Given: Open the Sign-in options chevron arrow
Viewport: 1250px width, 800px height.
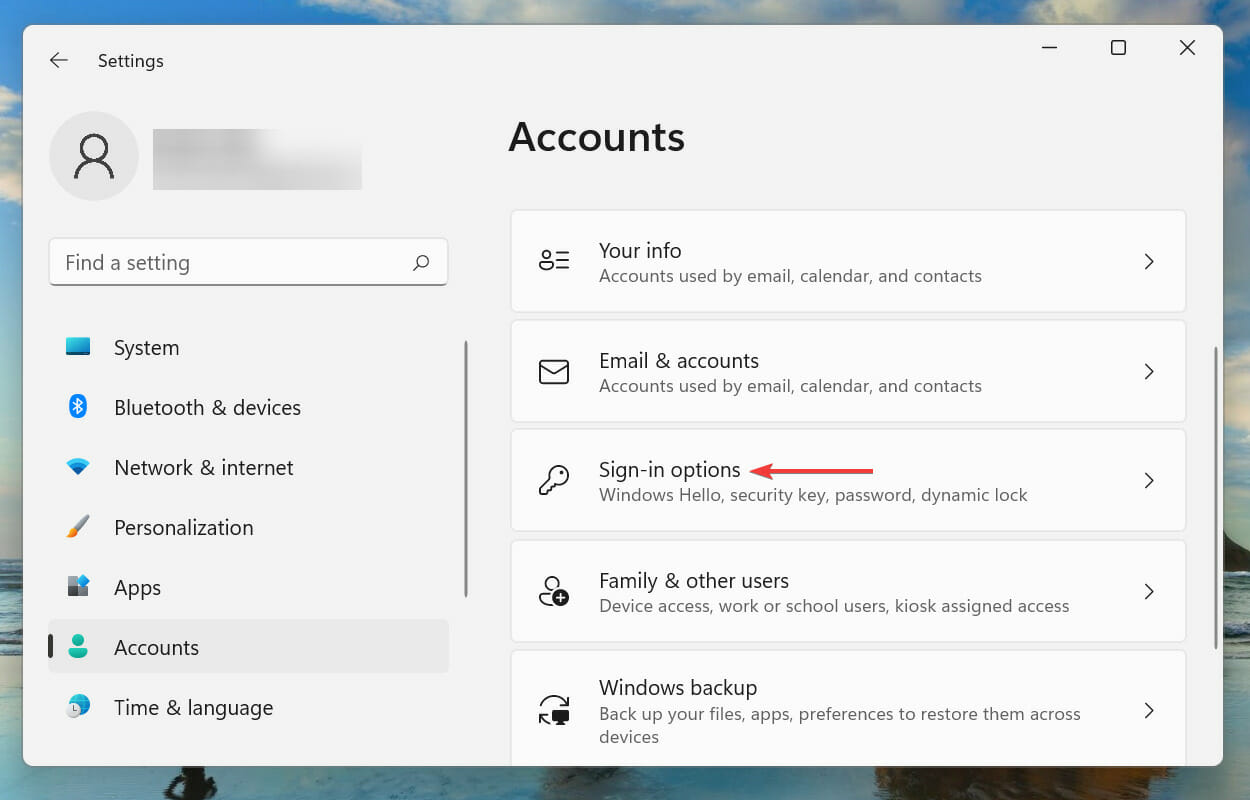Looking at the screenshot, I should (1149, 481).
